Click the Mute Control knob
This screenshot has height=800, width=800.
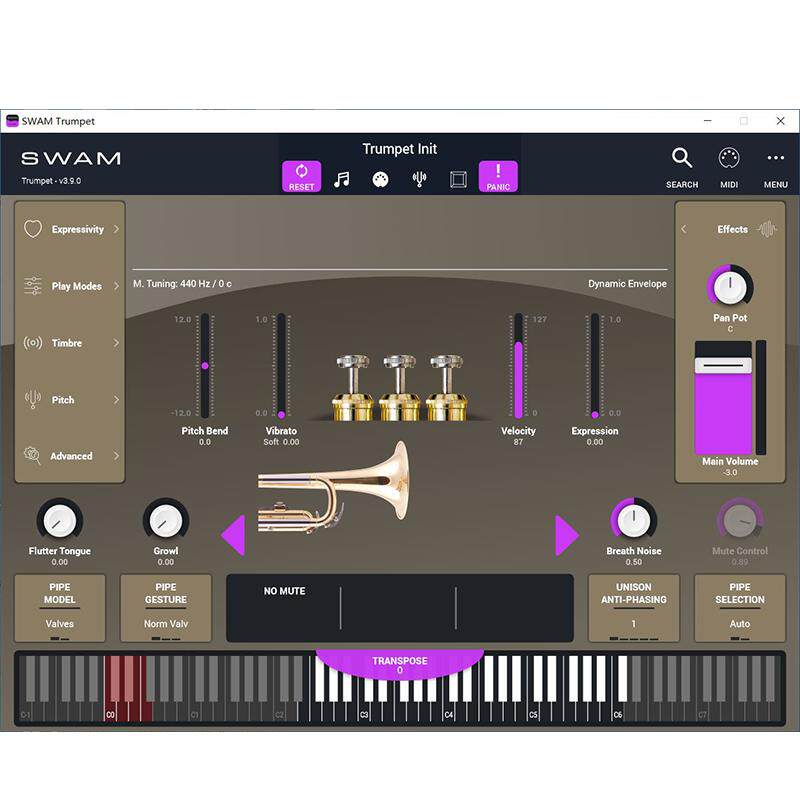click(x=740, y=520)
